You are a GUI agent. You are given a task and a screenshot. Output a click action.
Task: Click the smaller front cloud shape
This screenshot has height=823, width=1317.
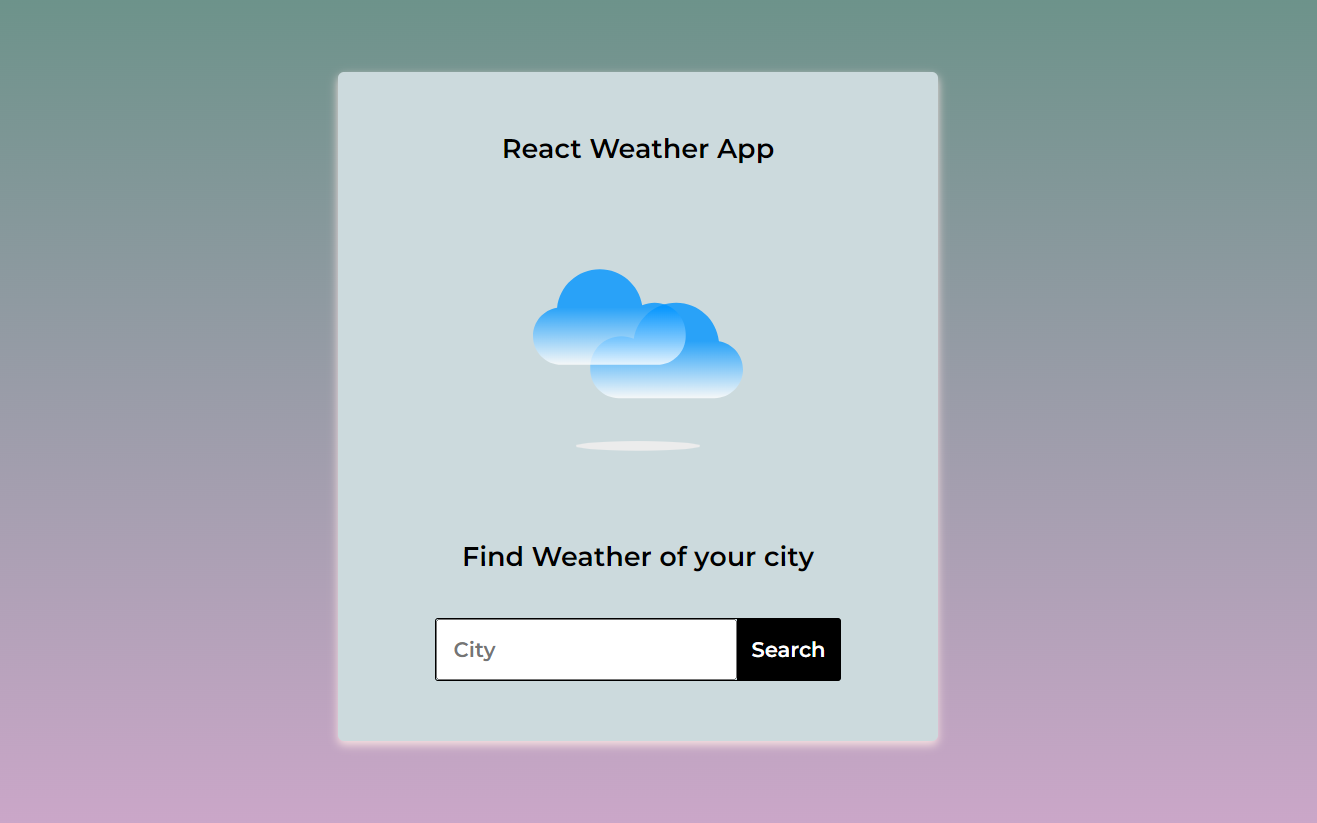click(670, 360)
